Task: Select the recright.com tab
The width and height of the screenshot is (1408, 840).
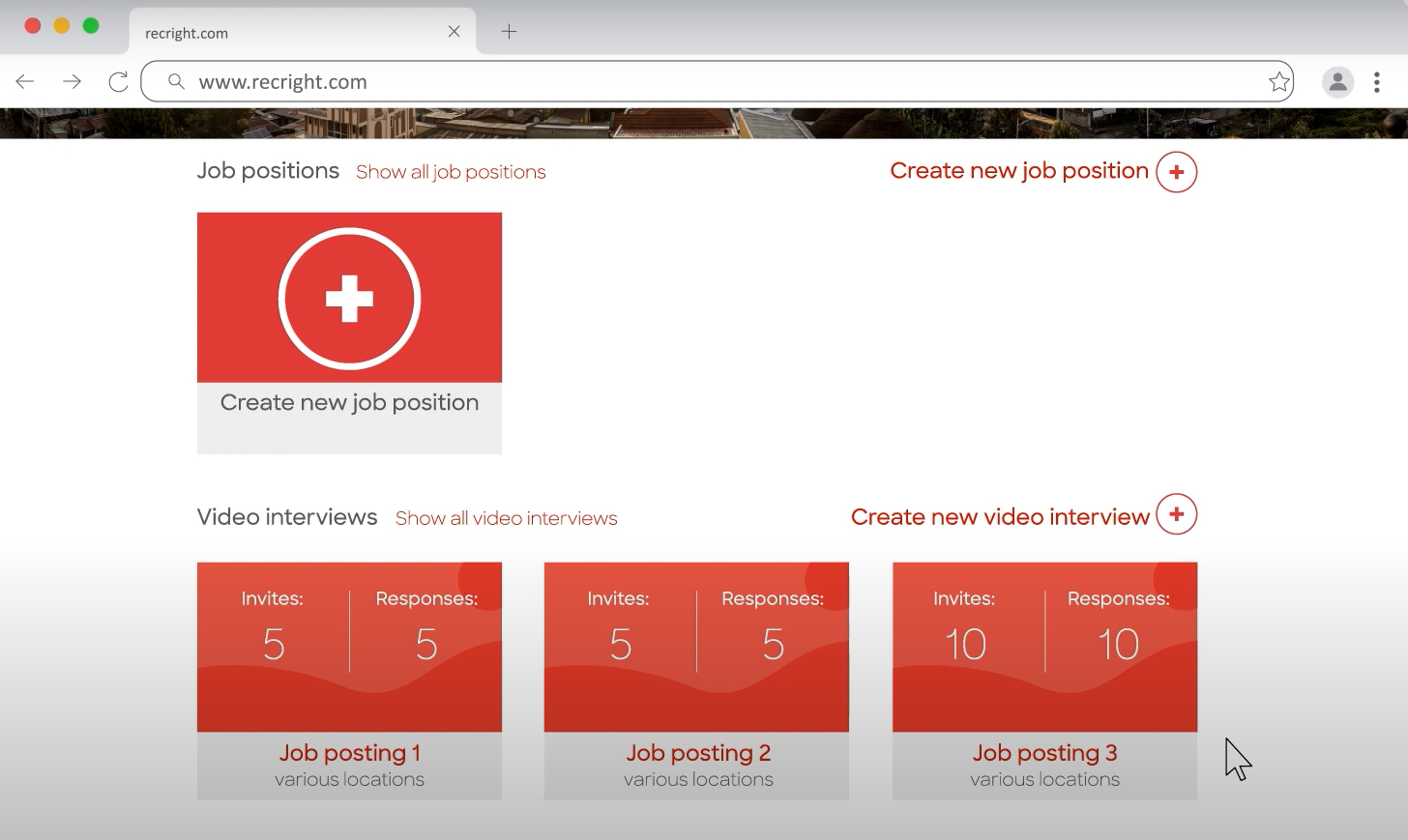Action: [303, 32]
